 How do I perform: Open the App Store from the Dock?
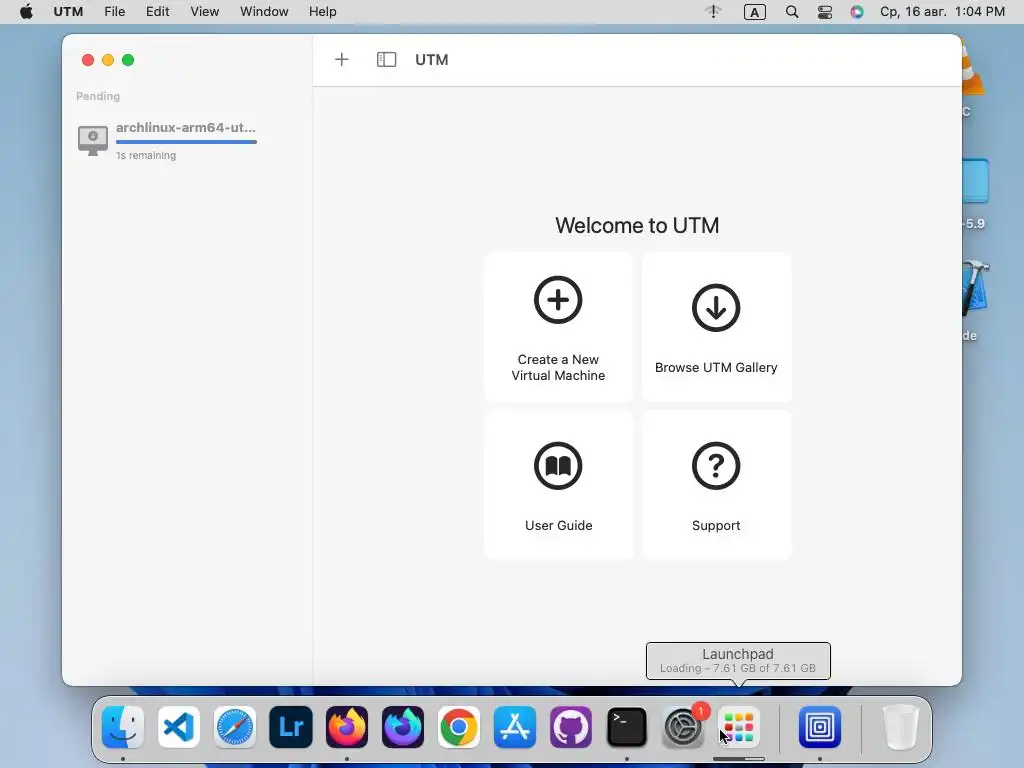515,727
